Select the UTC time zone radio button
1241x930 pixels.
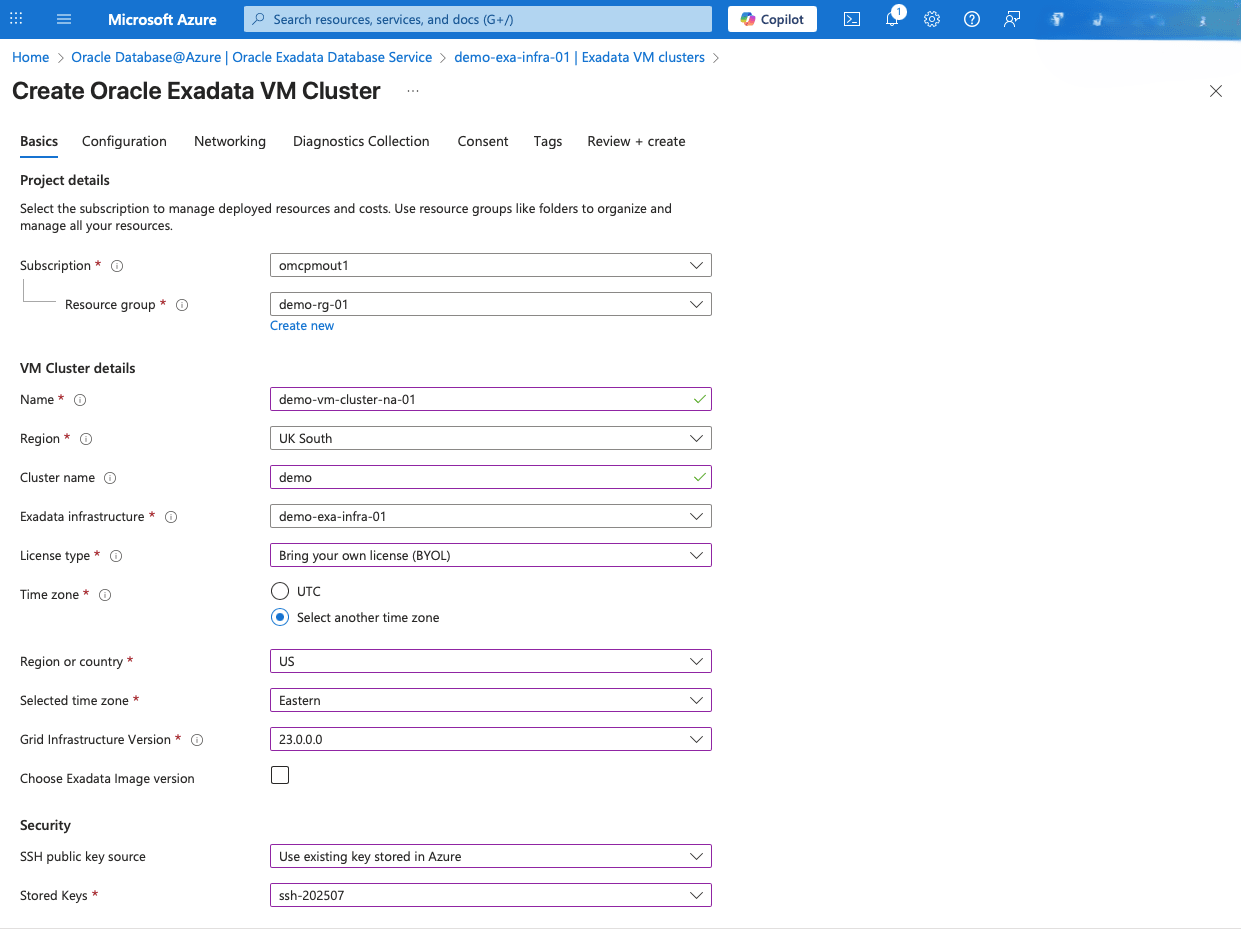pos(280,590)
